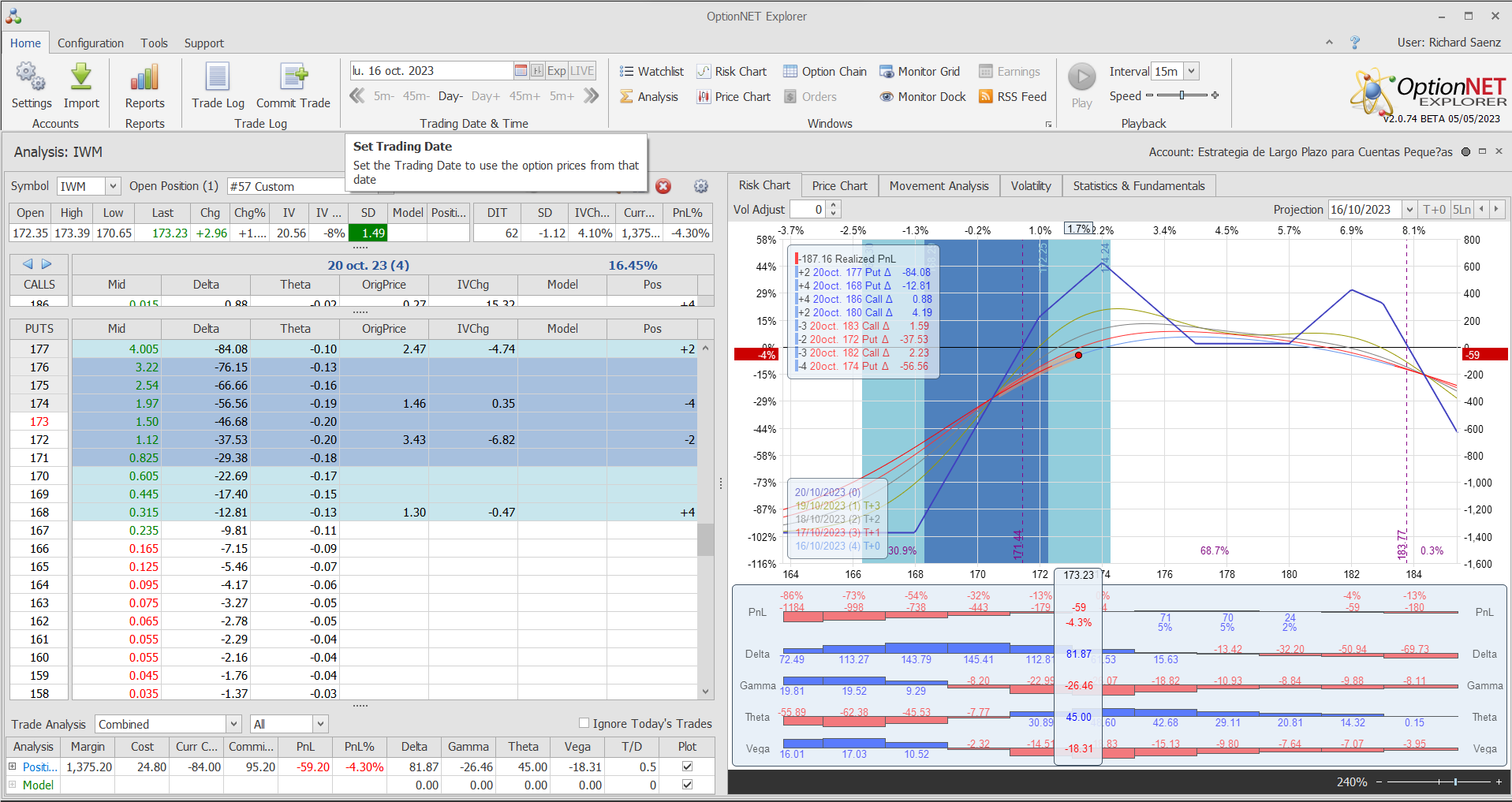The height and width of the screenshot is (802, 1512).
Task: Open the Combined trade analysis dropdown
Action: 233,724
